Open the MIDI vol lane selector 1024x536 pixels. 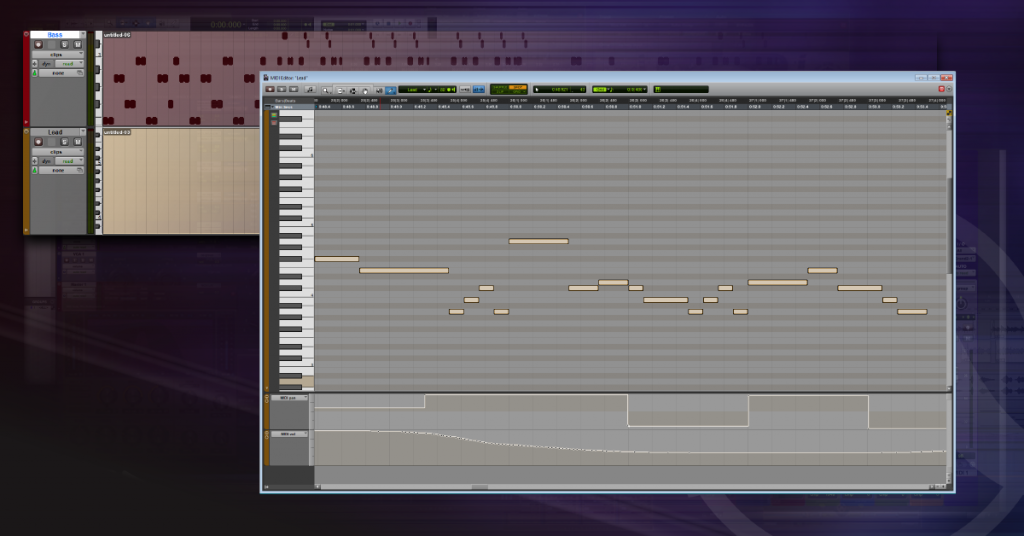[x=288, y=434]
